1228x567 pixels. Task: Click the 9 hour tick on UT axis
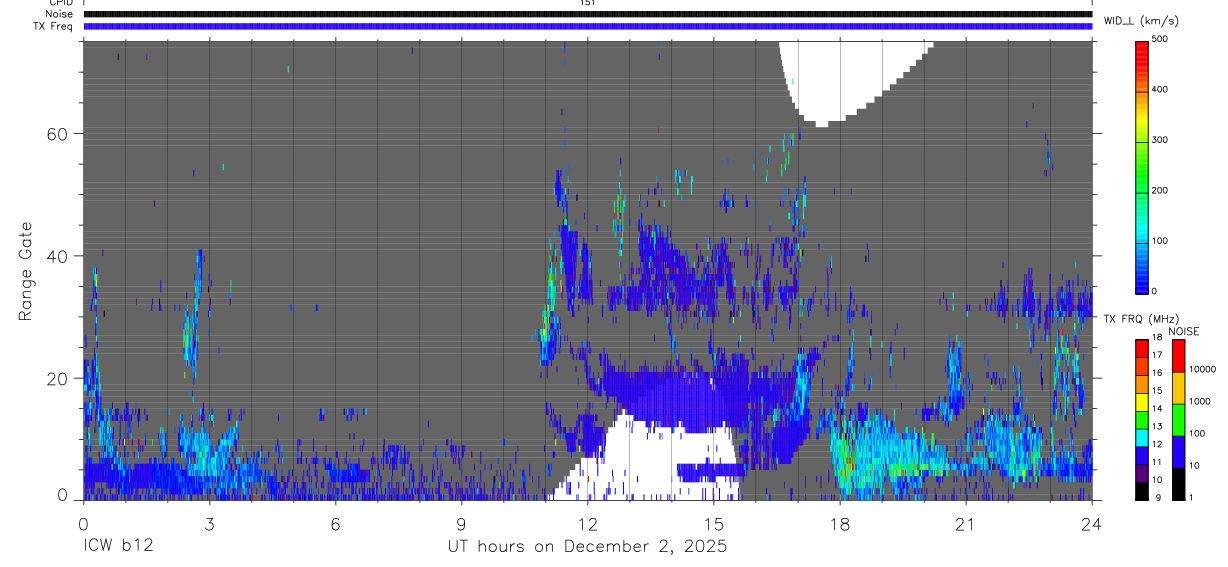[461, 524]
